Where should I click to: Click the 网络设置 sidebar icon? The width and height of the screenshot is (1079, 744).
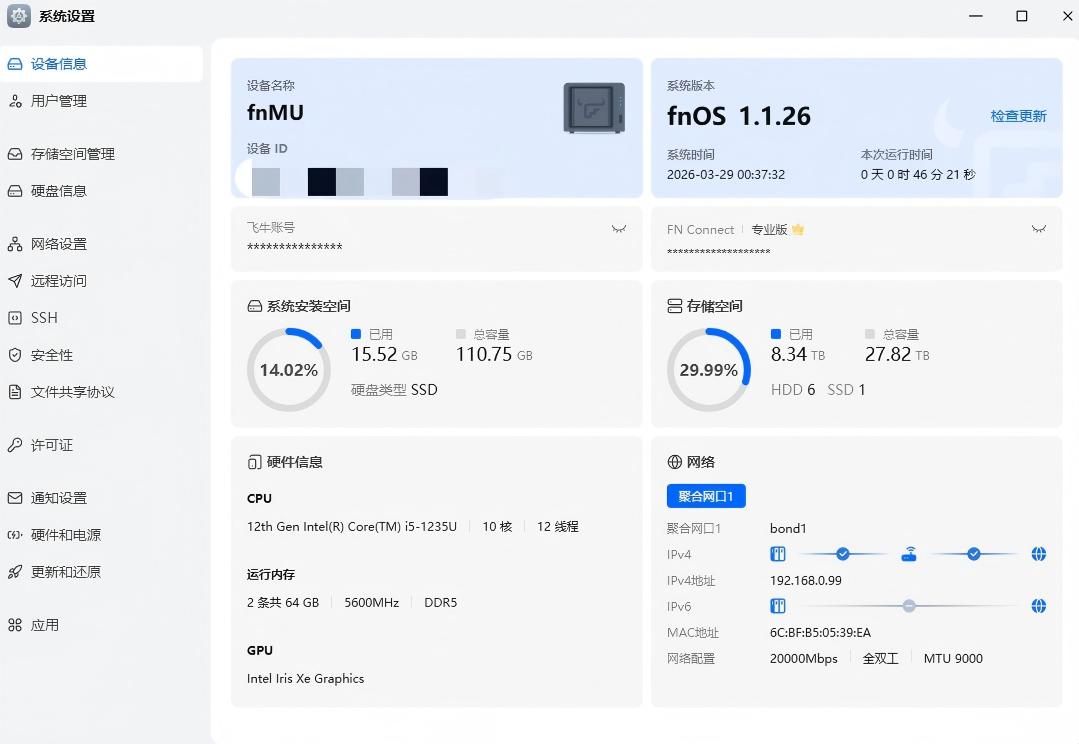(58, 243)
